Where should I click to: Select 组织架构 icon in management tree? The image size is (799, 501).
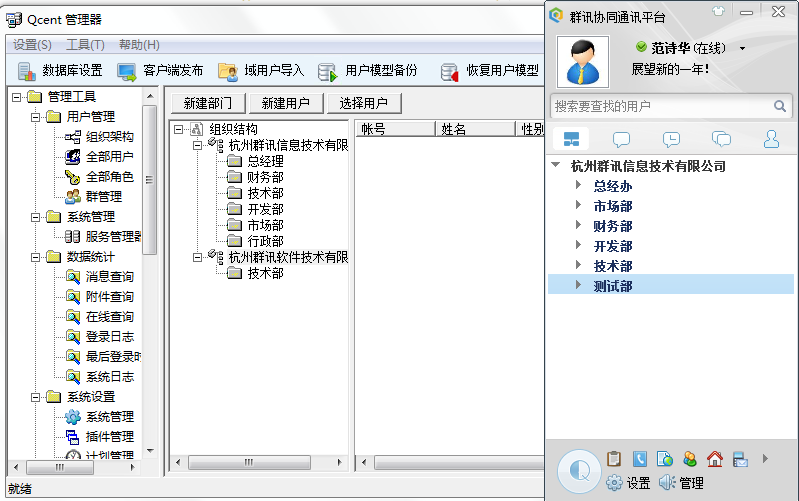point(73,137)
